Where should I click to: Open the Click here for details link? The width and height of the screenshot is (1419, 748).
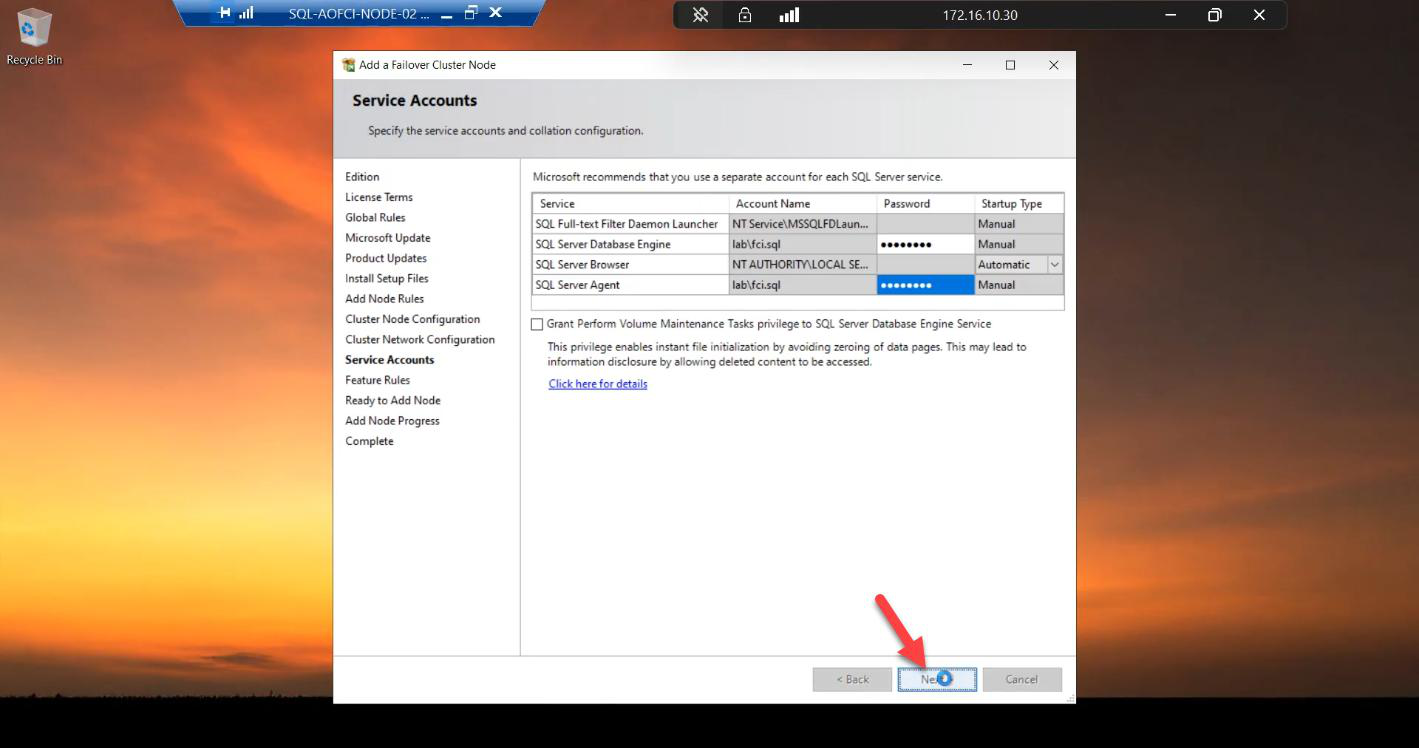click(x=598, y=384)
